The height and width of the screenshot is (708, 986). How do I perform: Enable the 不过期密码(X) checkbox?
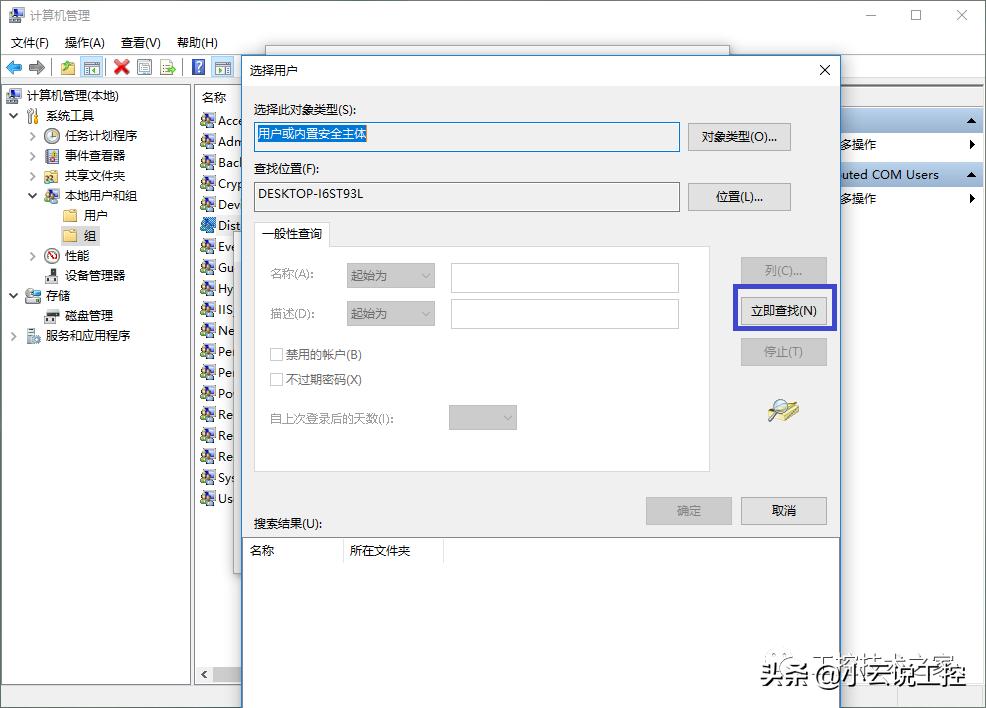point(276,378)
